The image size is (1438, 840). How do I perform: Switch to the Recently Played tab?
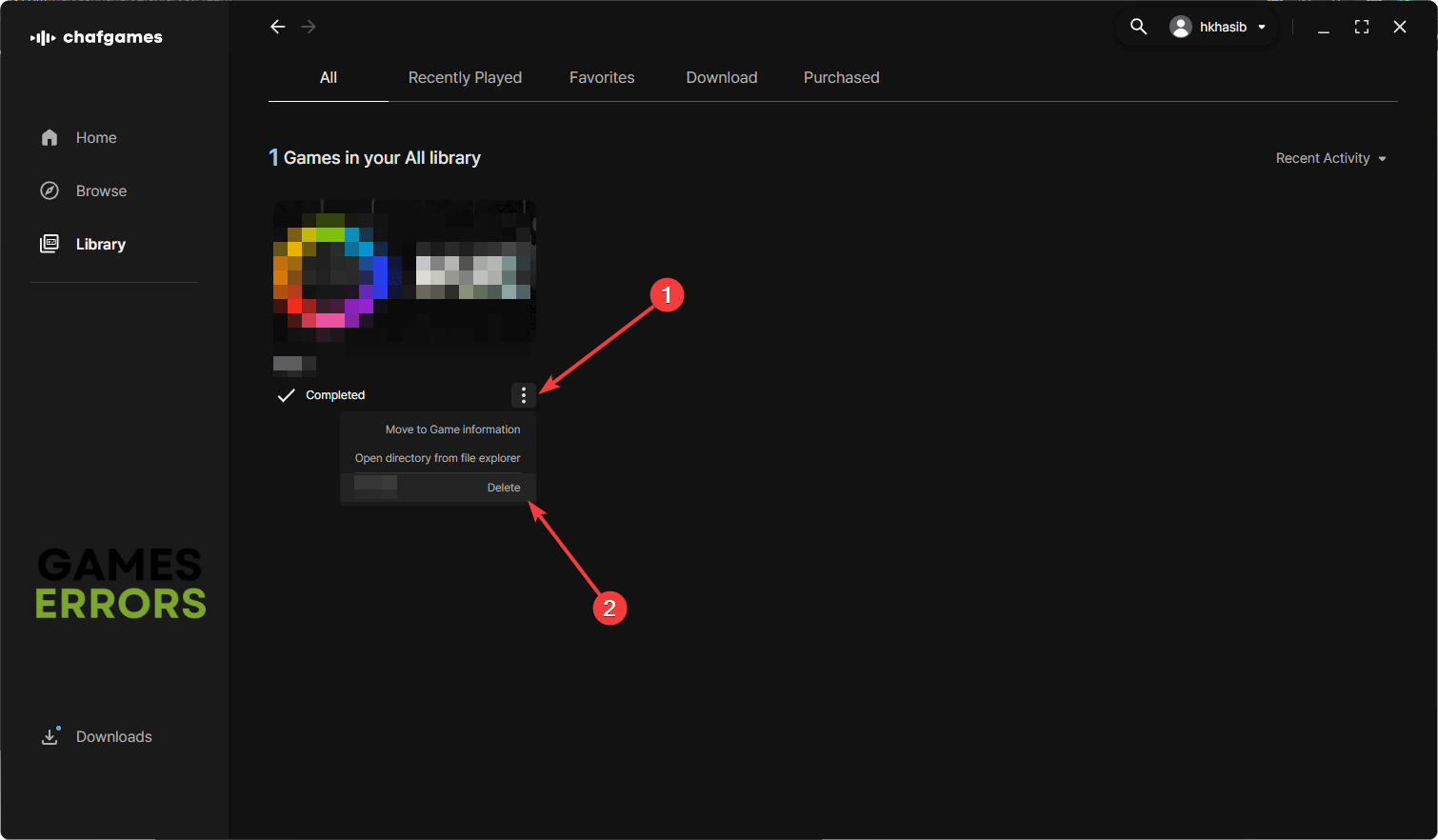coord(465,78)
